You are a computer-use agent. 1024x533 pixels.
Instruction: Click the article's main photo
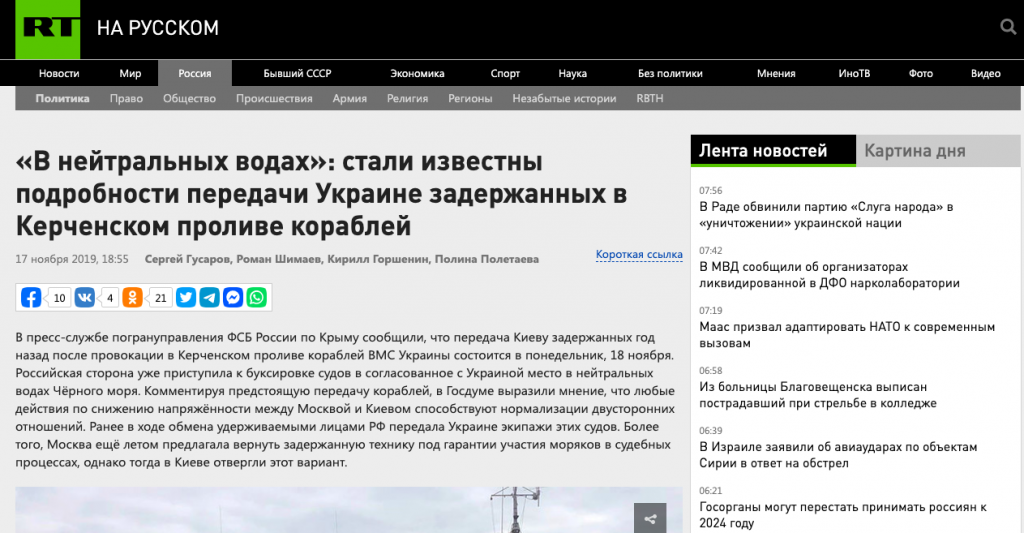tap(330, 512)
